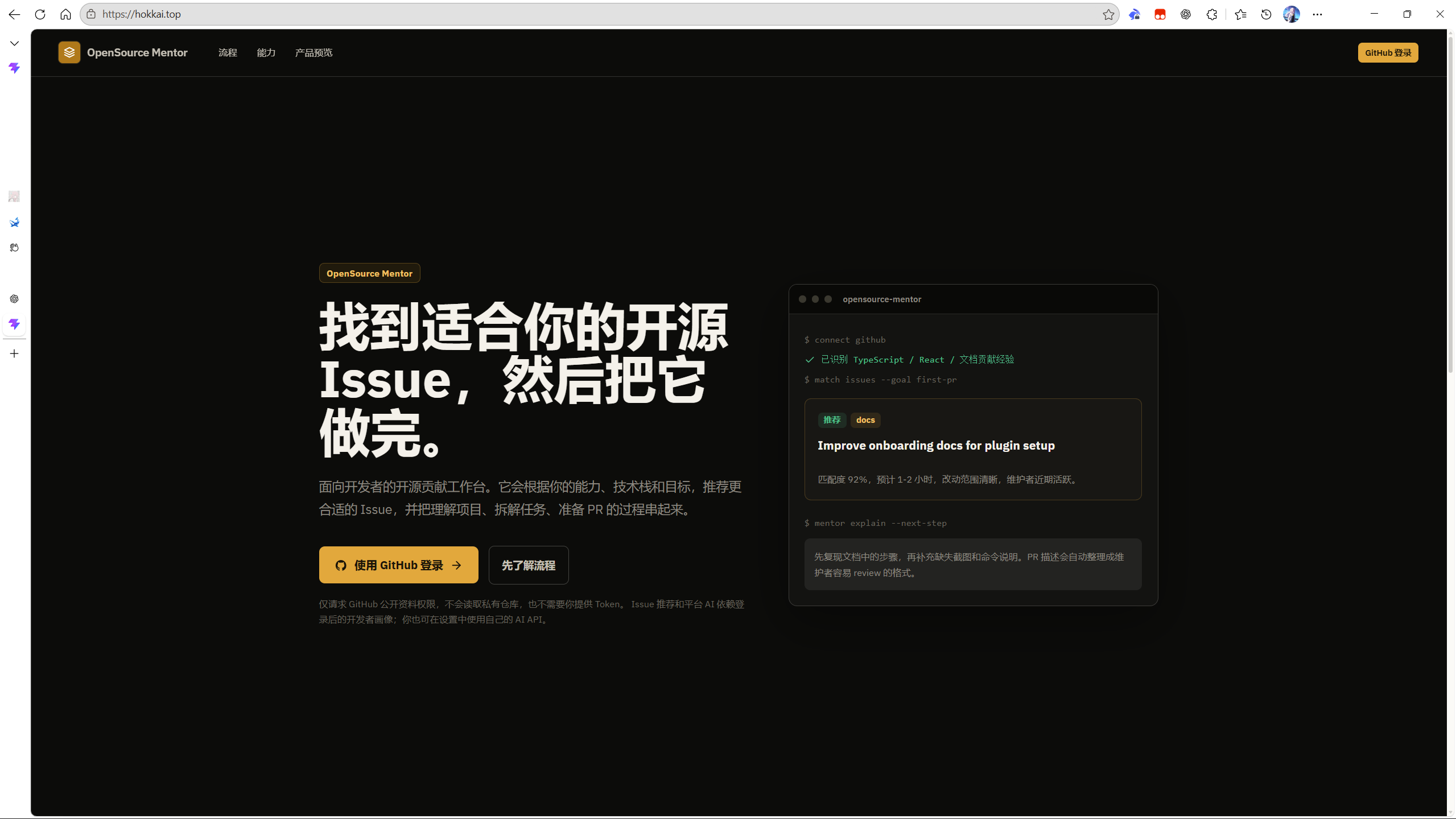Add page to favorites star icon
Viewport: 1456px width, 819px height.
tap(1108, 14)
